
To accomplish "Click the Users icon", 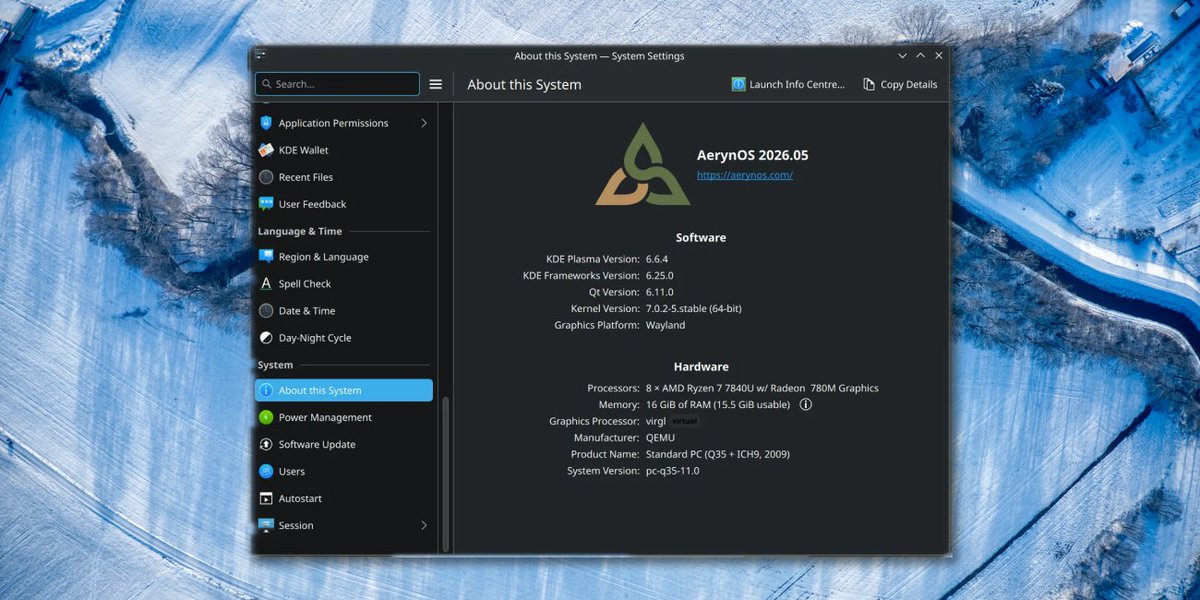I will click(x=266, y=471).
